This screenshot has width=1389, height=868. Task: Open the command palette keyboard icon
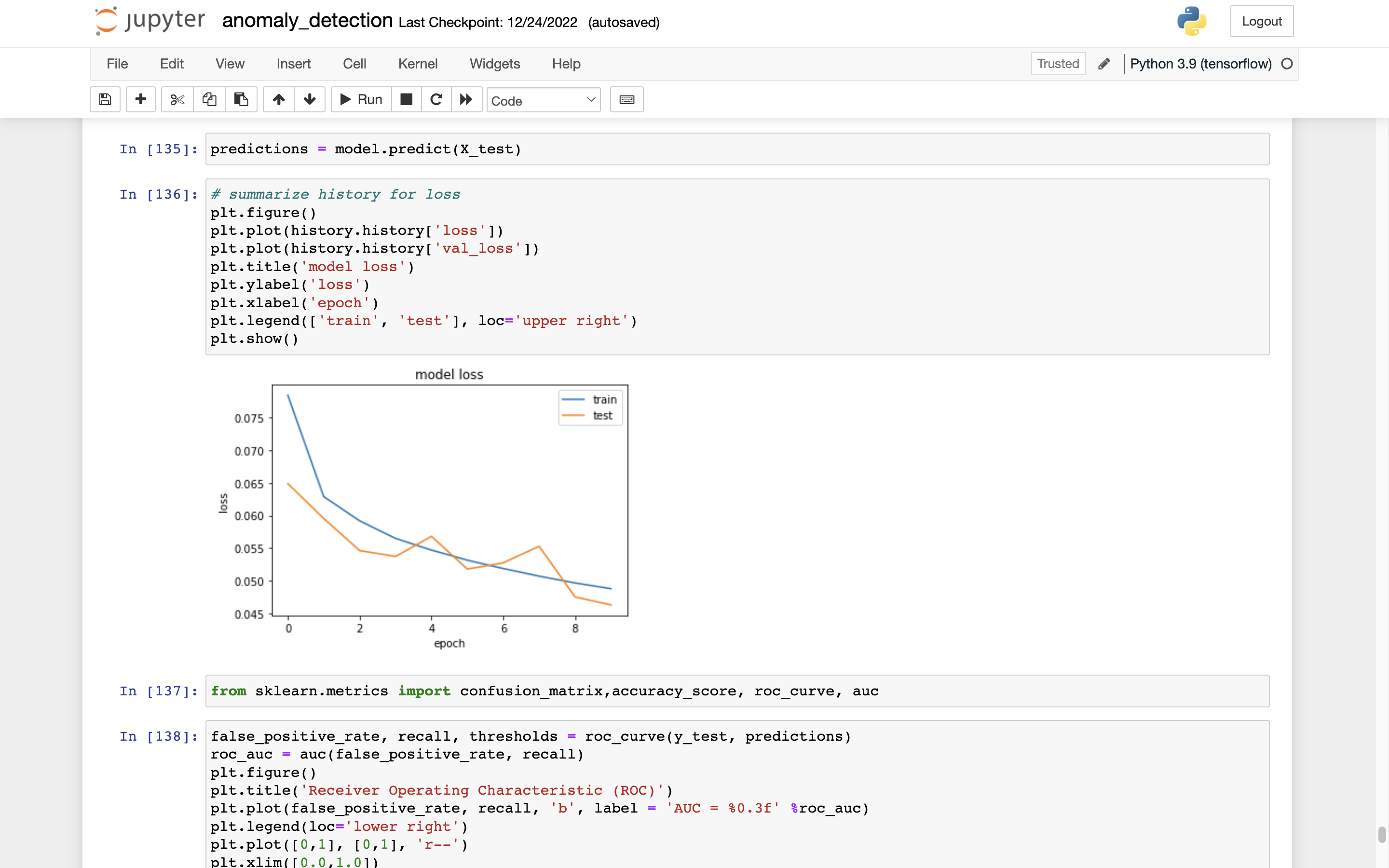click(x=627, y=99)
